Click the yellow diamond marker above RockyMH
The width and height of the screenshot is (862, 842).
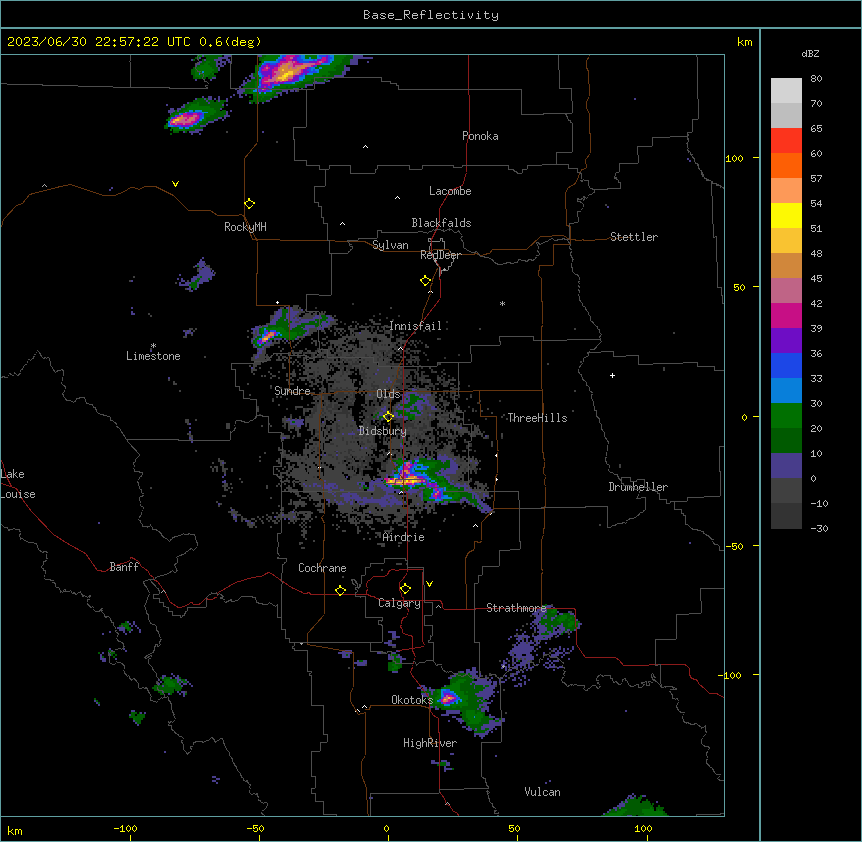pyautogui.click(x=249, y=204)
